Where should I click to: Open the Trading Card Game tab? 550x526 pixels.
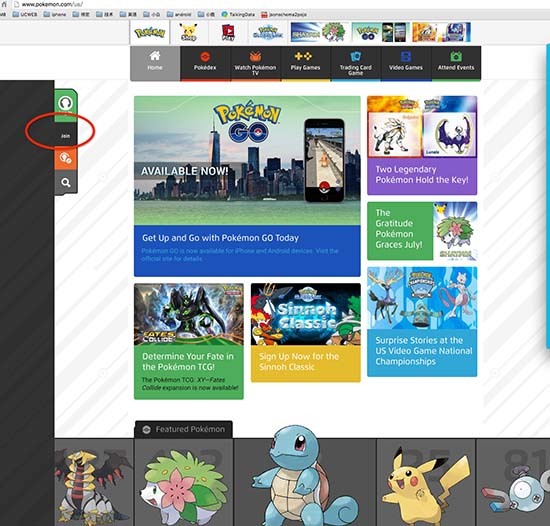(x=356, y=63)
